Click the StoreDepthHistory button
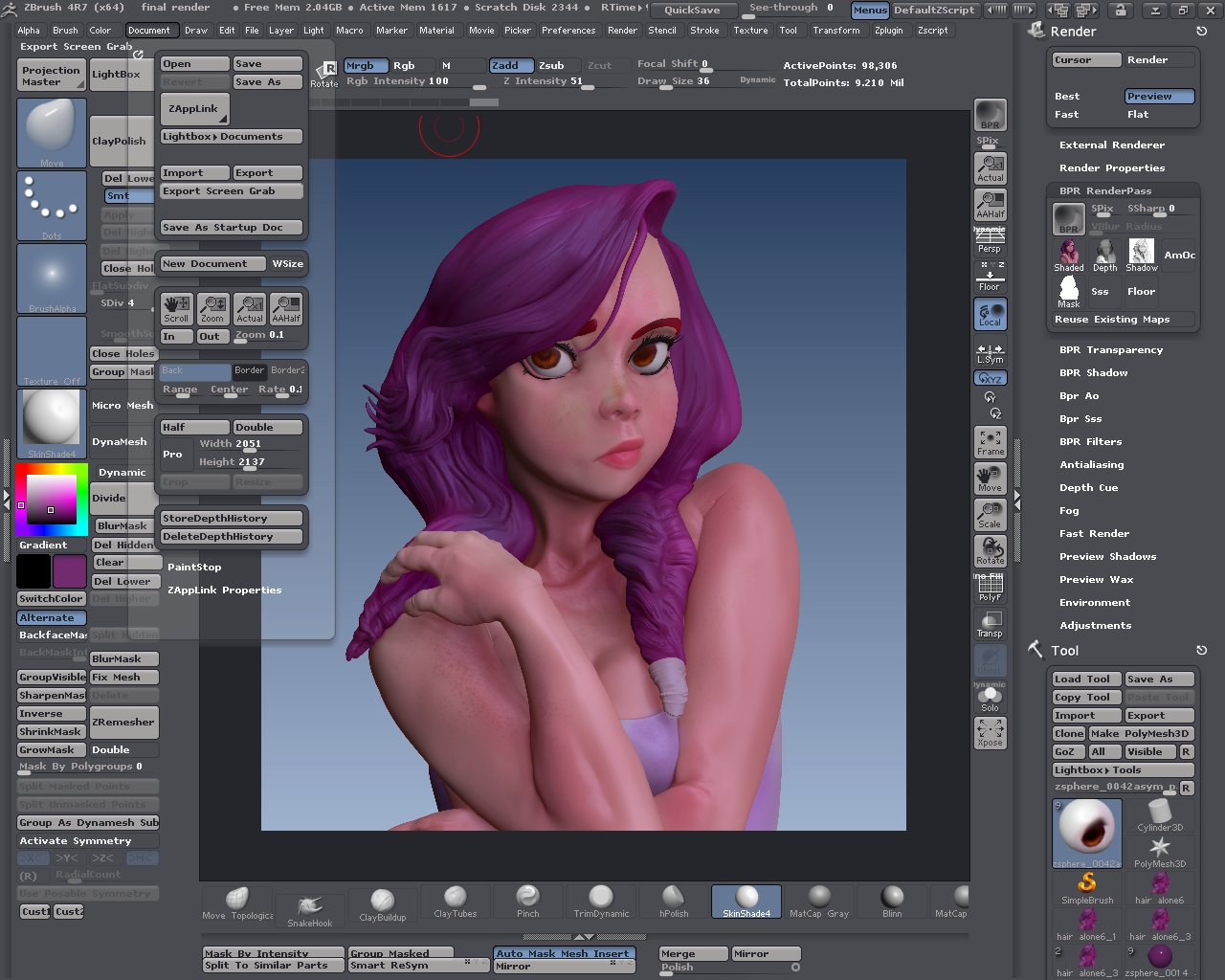This screenshot has height=980, width=1225. pyautogui.click(x=232, y=519)
